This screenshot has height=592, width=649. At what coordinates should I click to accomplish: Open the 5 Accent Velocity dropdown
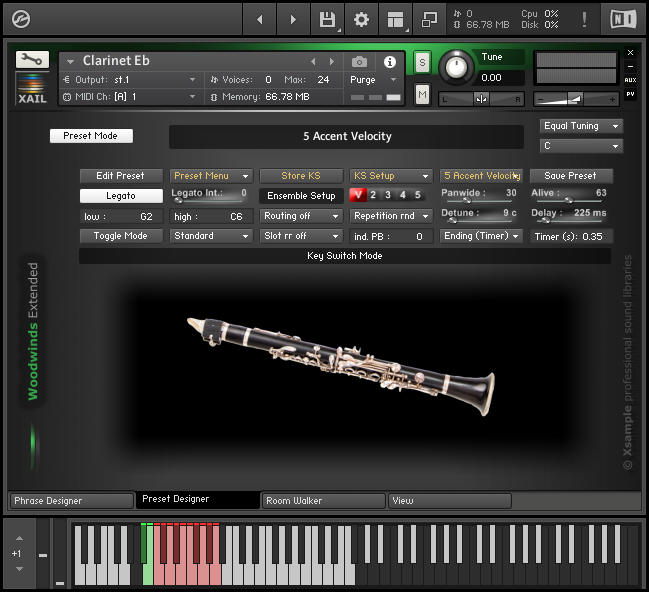coord(481,176)
